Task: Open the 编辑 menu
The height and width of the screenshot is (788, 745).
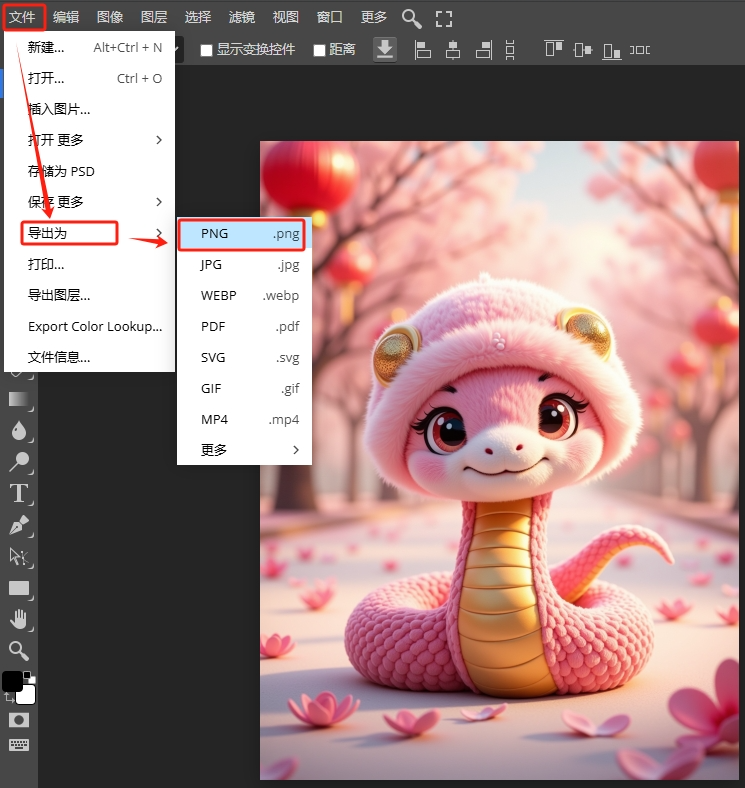Action: tap(66, 17)
